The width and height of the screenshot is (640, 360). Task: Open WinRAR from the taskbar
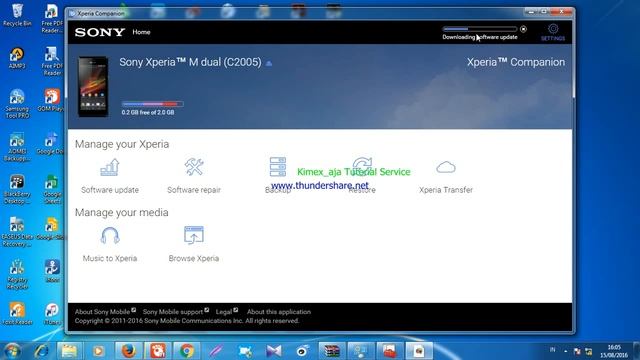pyautogui.click(x=331, y=351)
